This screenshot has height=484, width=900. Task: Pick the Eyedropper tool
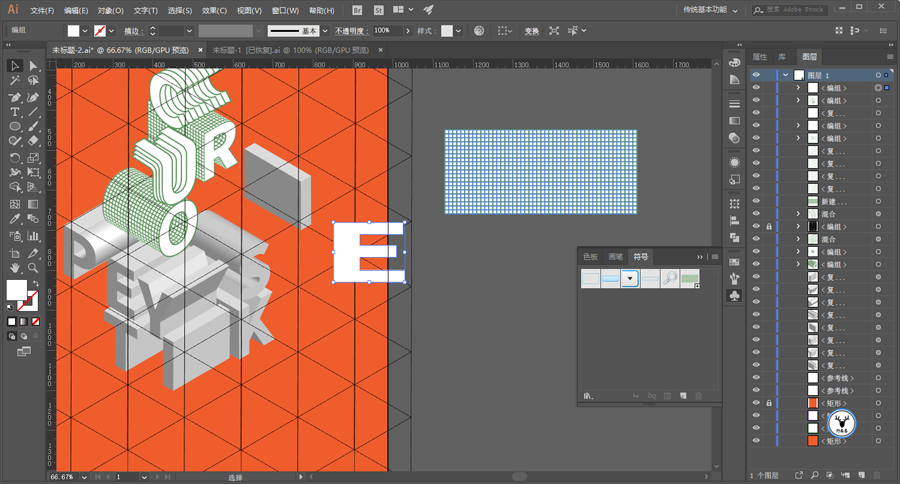[15, 219]
